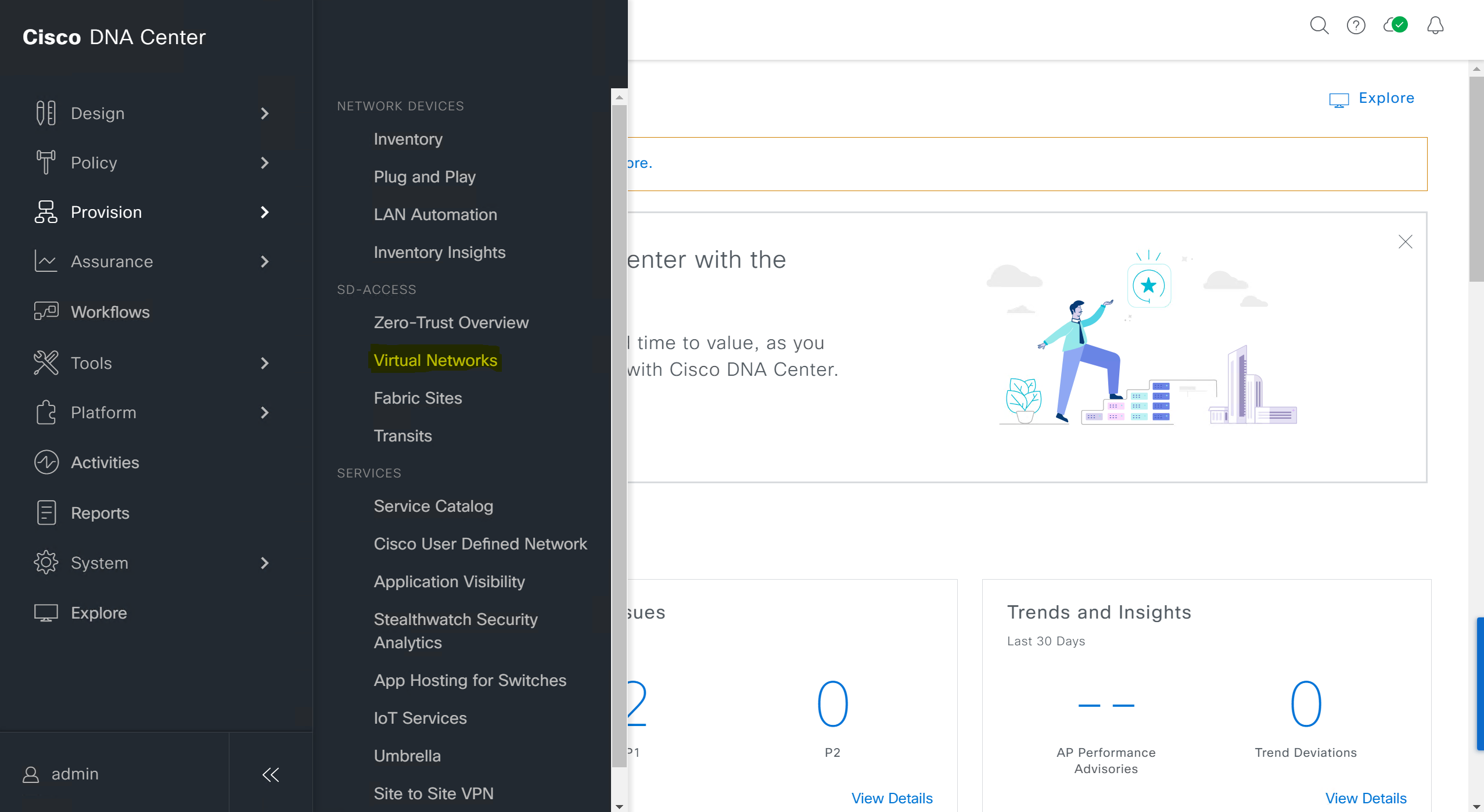Select the Activities icon
This screenshot has height=812, width=1484.
click(45, 462)
